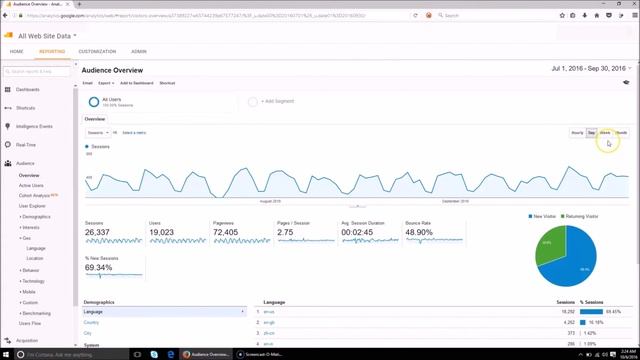Screen dimensions: 640x360
Task: Bookmark this page with the star icon
Action: click(x=562, y=16)
